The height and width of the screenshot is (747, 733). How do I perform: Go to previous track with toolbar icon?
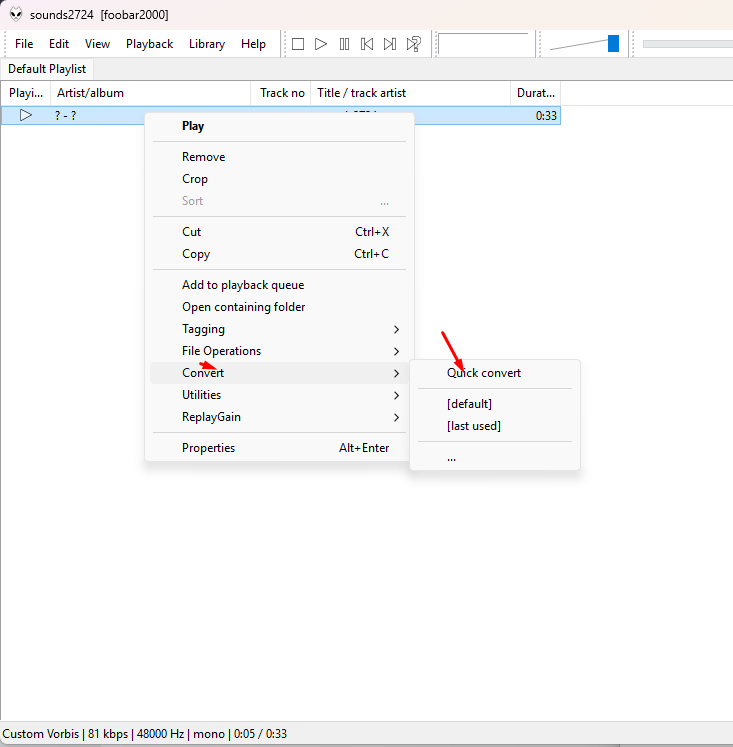pyautogui.click(x=367, y=44)
